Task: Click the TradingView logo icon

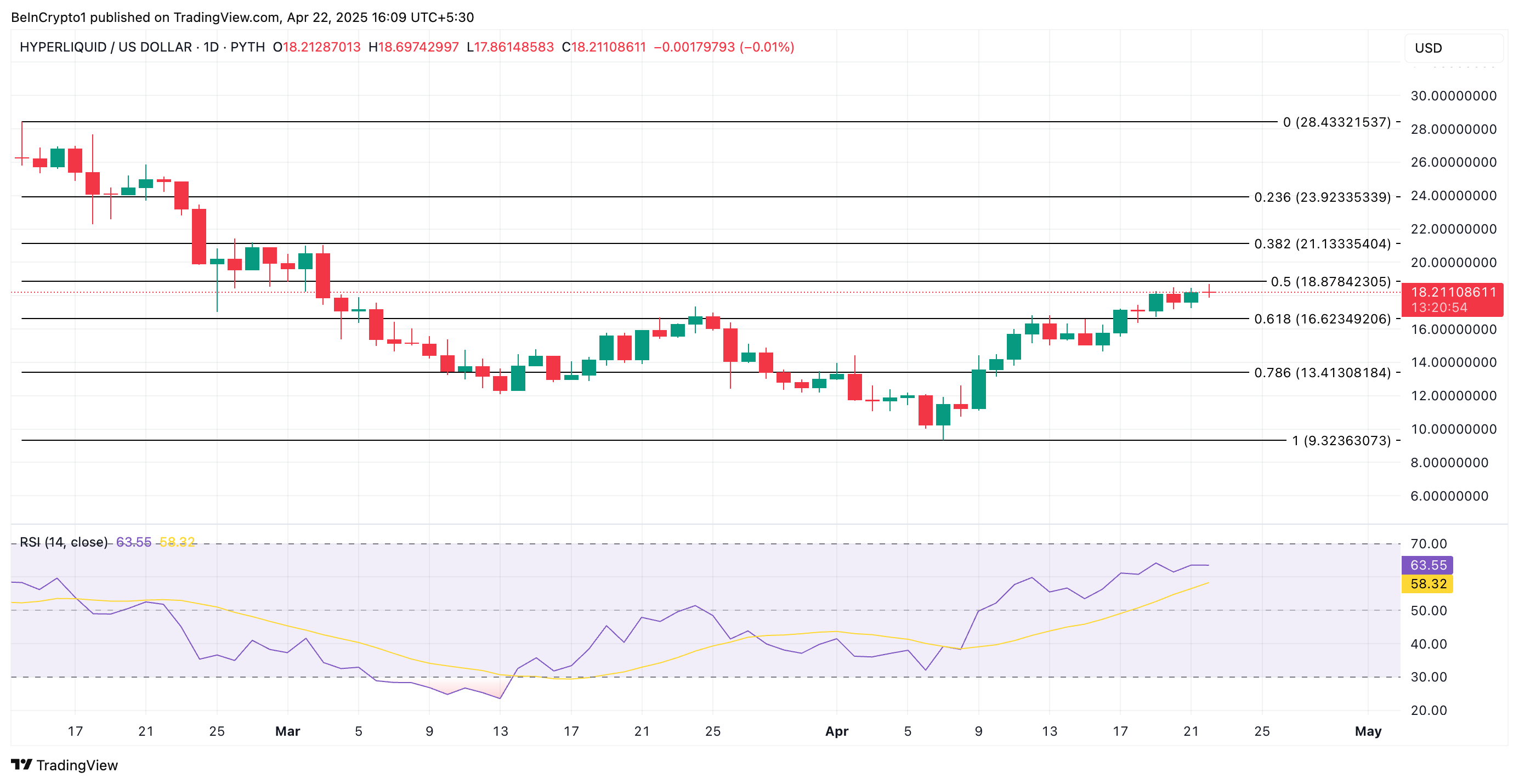Action: tap(21, 764)
